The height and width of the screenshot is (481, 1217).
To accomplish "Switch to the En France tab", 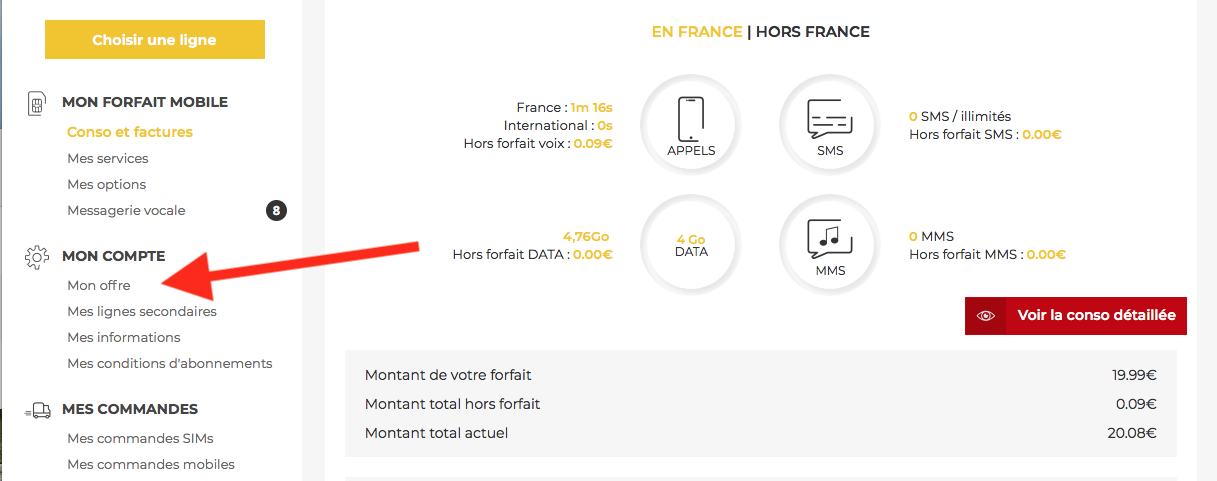I will coord(697,32).
